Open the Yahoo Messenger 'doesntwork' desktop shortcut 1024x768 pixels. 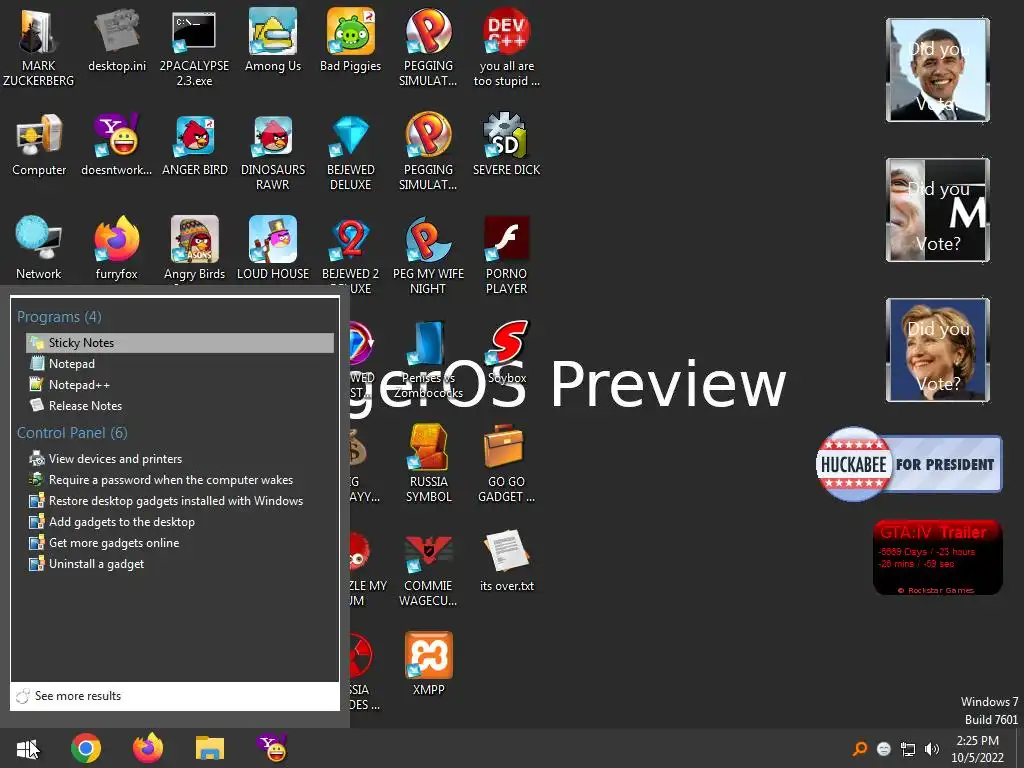pyautogui.click(x=117, y=144)
